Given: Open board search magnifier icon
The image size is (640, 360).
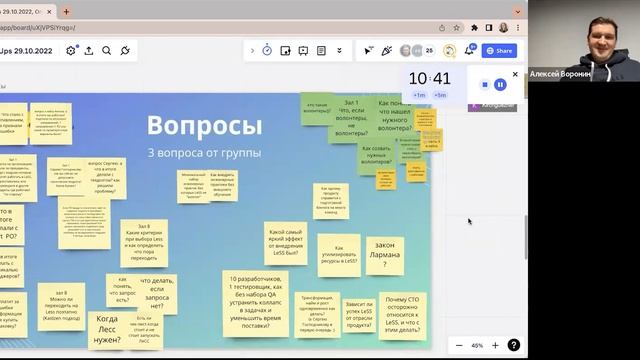Looking at the screenshot, I should click(107, 51).
